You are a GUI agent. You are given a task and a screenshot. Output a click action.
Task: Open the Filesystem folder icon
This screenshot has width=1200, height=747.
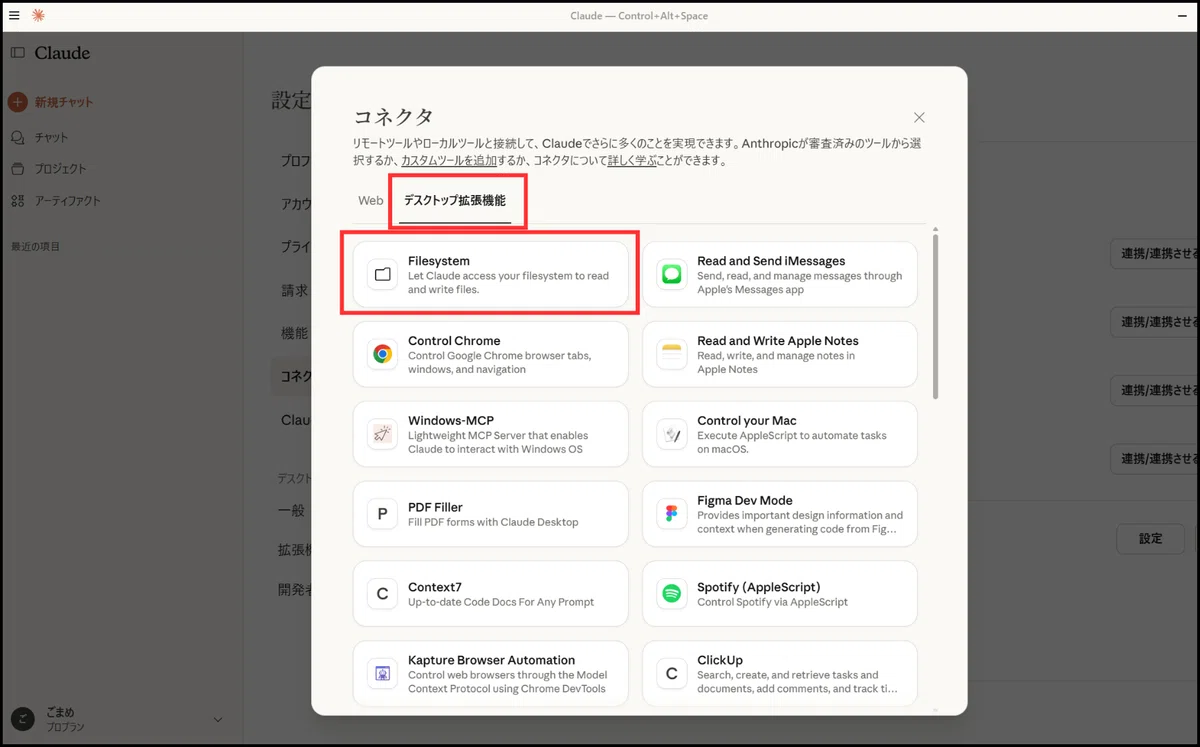[x=382, y=274]
